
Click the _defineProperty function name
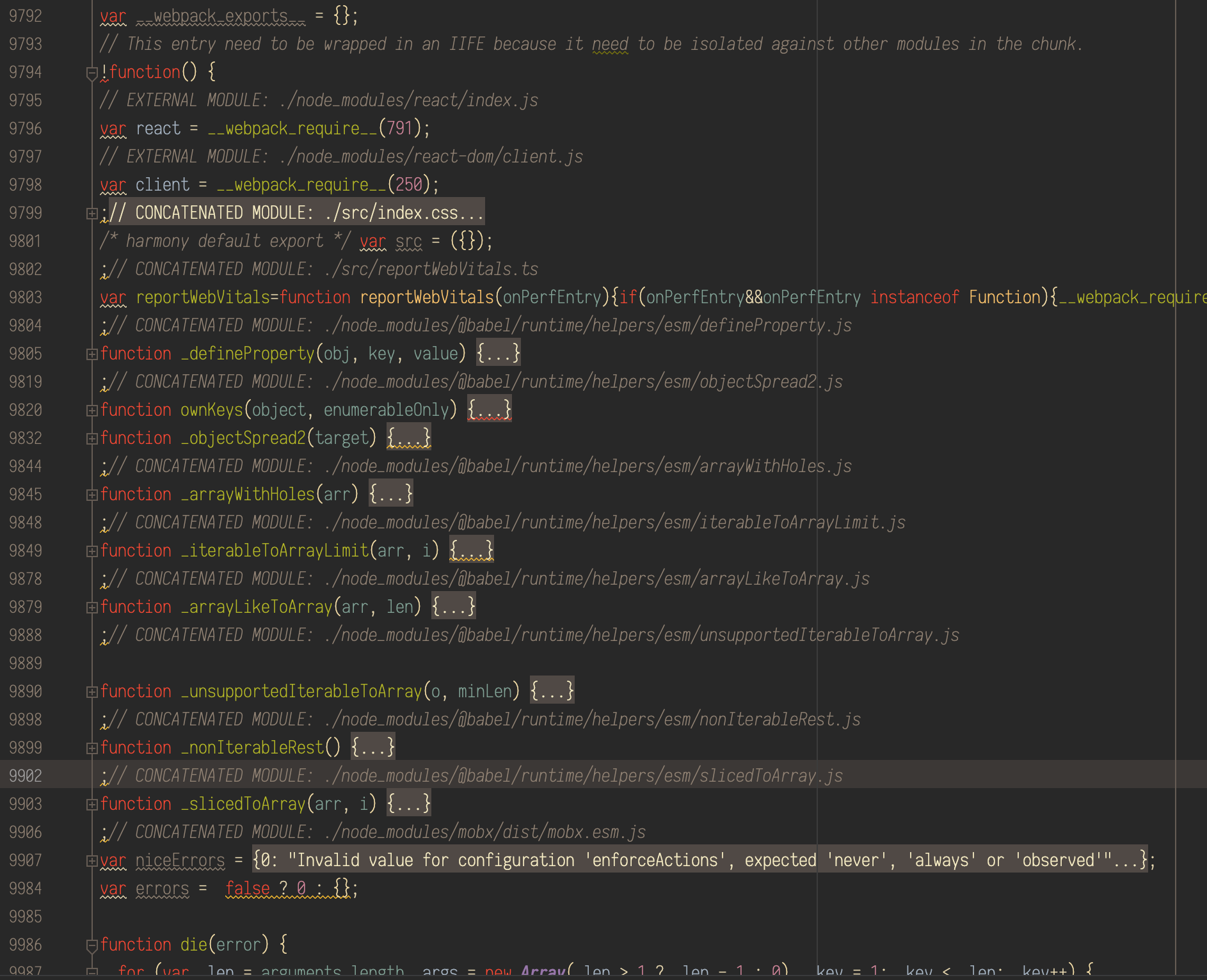(248, 354)
